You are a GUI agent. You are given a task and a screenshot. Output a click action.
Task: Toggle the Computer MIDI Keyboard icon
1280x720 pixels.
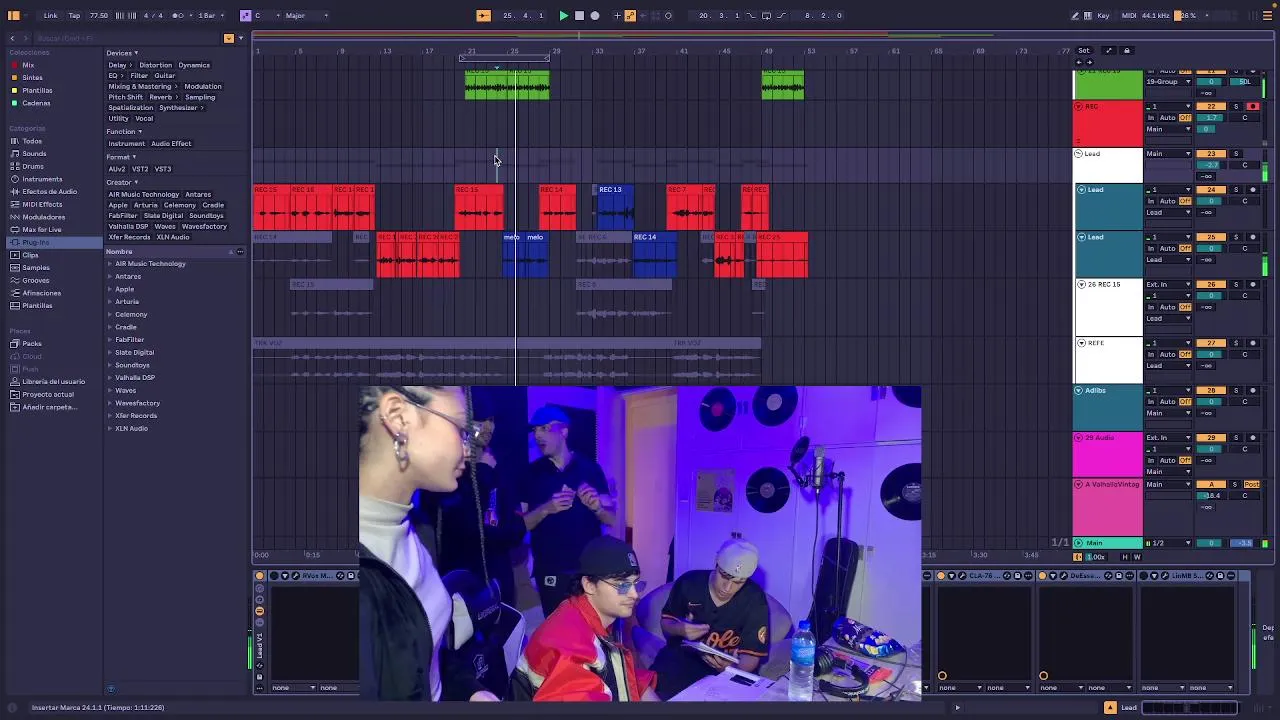click(1088, 15)
